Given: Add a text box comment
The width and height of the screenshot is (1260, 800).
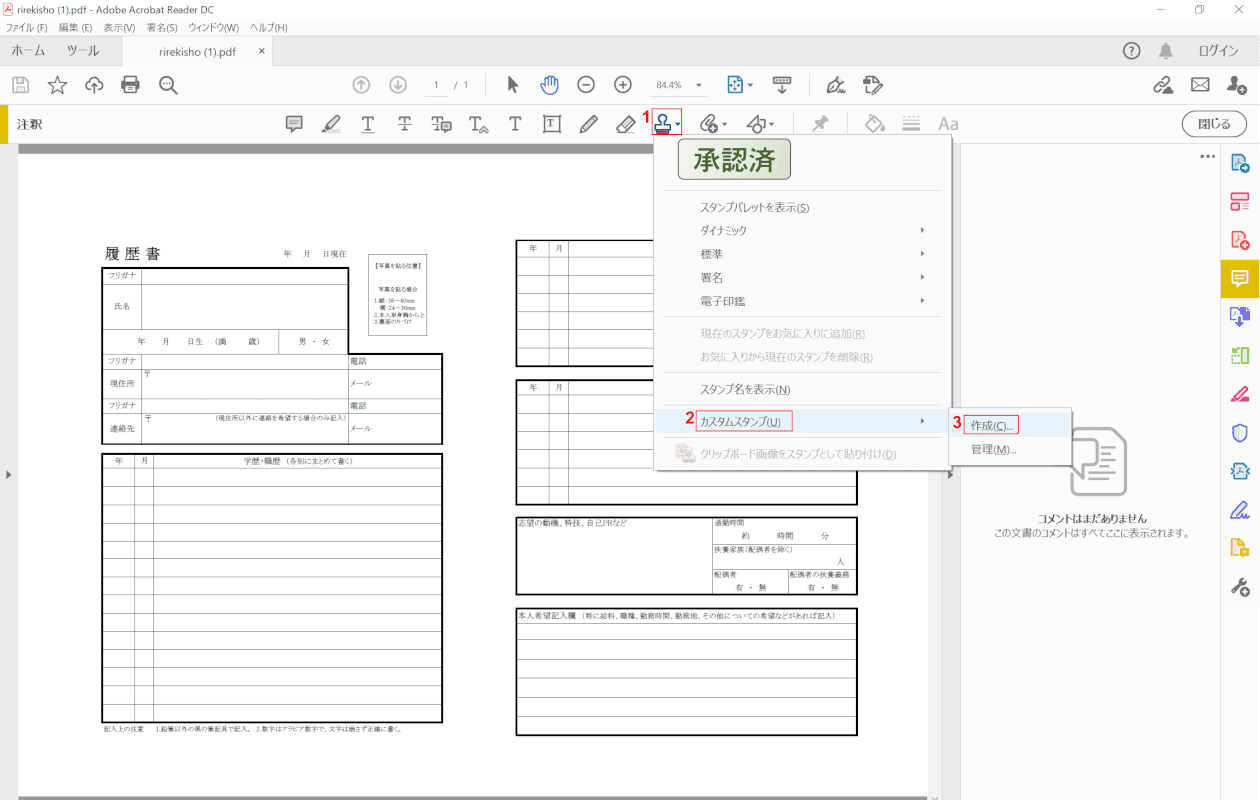Looking at the screenshot, I should (x=551, y=124).
